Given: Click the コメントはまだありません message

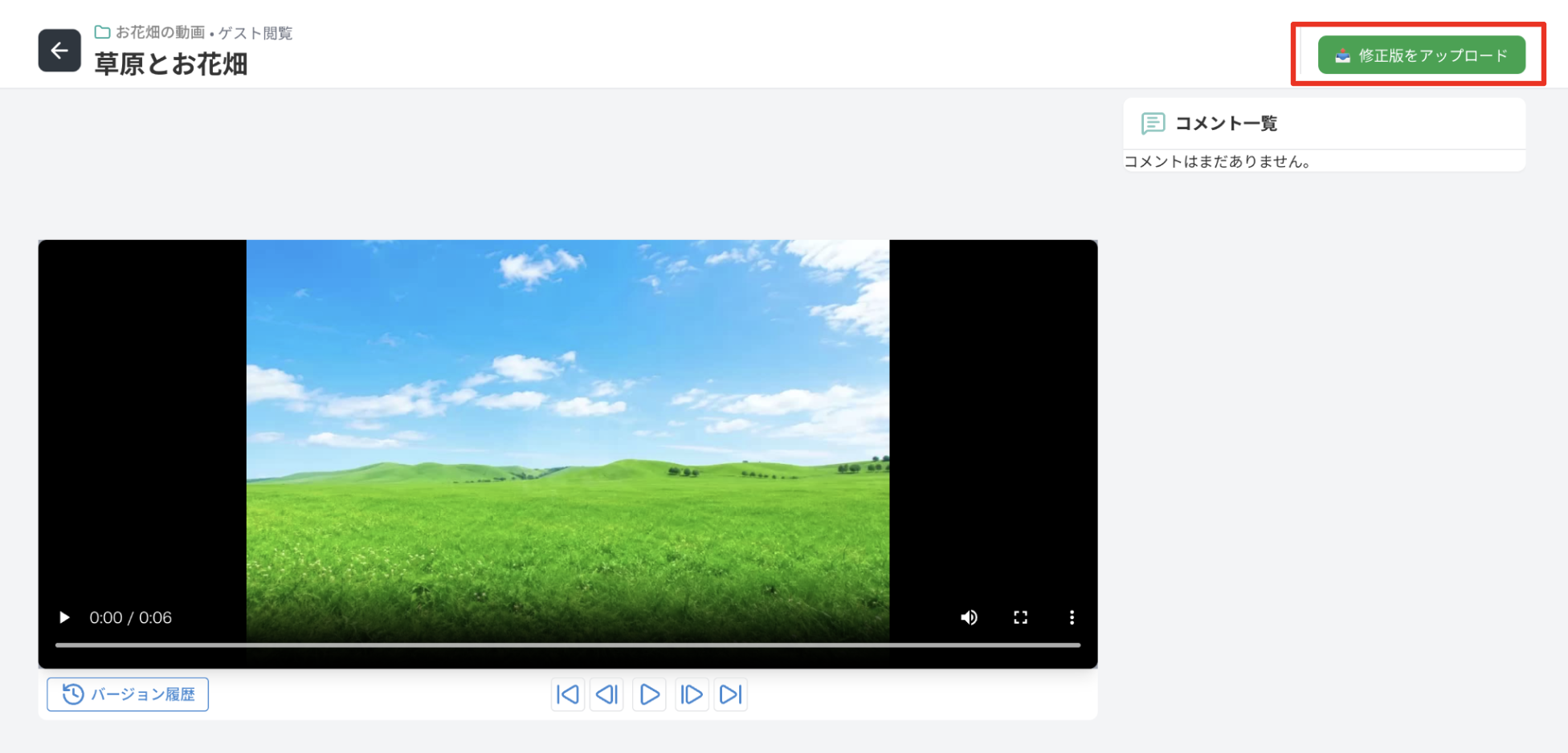Looking at the screenshot, I should pos(1218,161).
